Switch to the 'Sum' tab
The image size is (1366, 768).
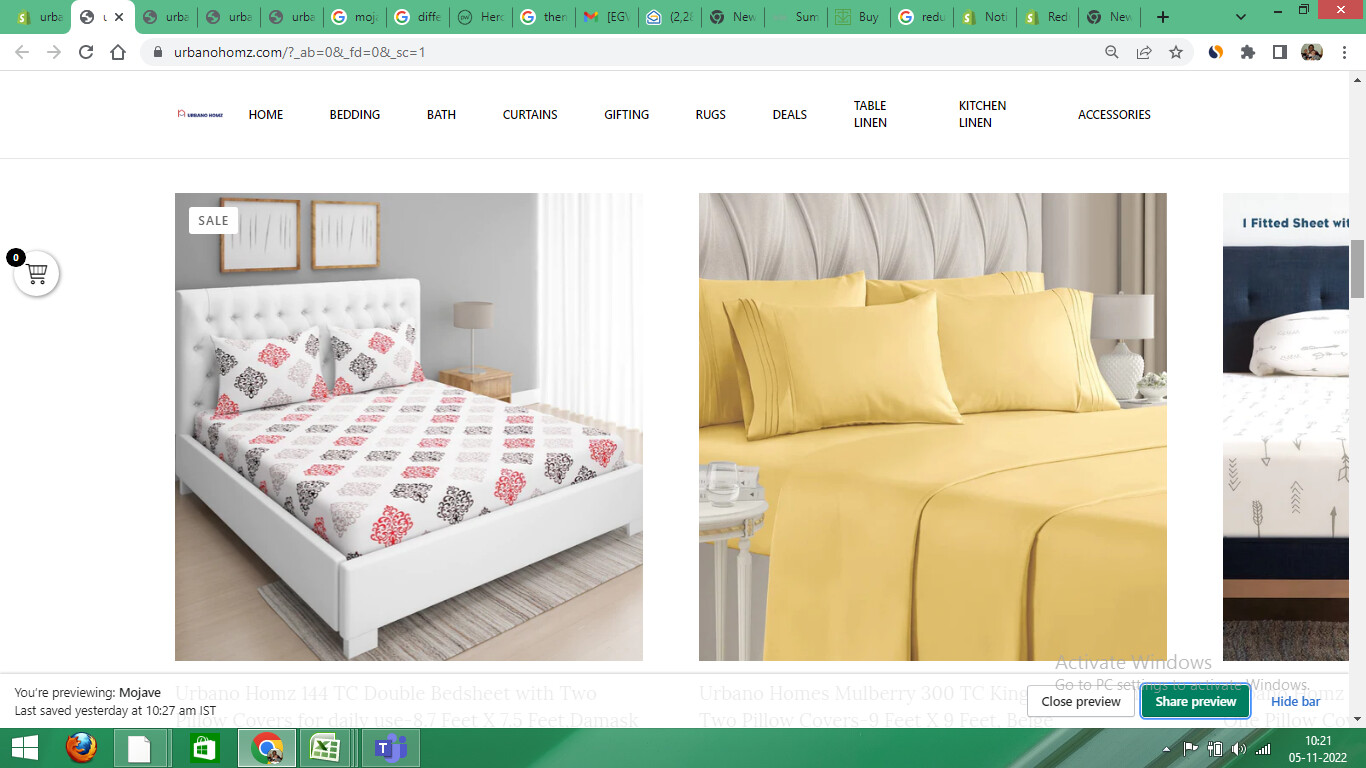pos(794,17)
